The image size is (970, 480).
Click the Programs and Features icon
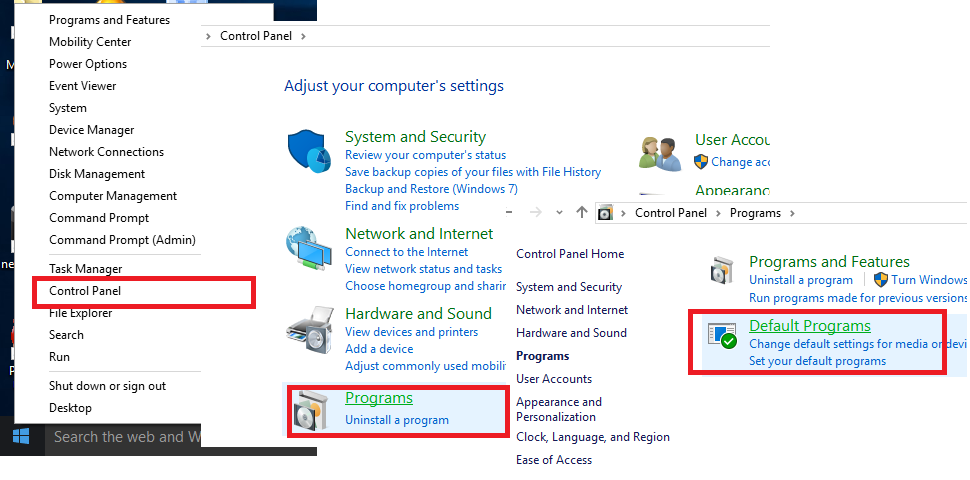click(x=723, y=271)
